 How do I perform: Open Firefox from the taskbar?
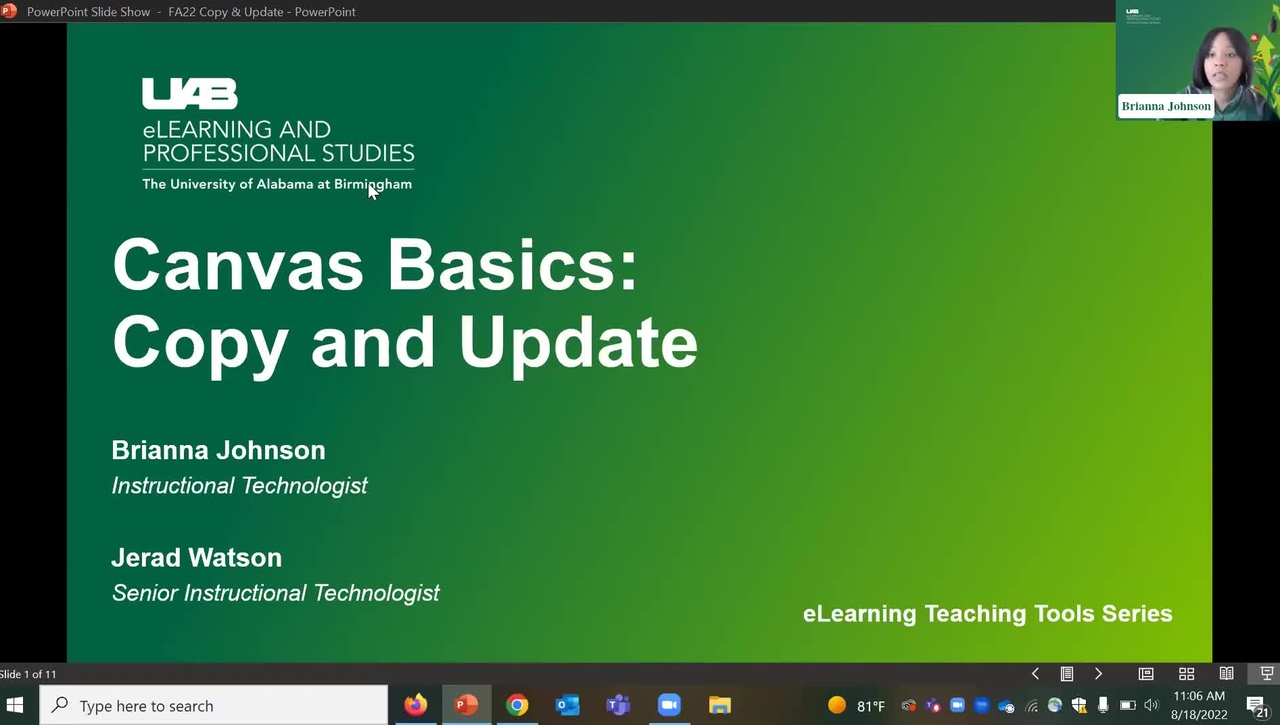click(415, 705)
